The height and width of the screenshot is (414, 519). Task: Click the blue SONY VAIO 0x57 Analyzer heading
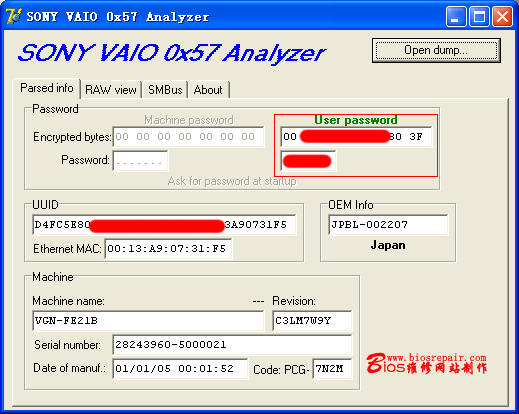[x=171, y=53]
